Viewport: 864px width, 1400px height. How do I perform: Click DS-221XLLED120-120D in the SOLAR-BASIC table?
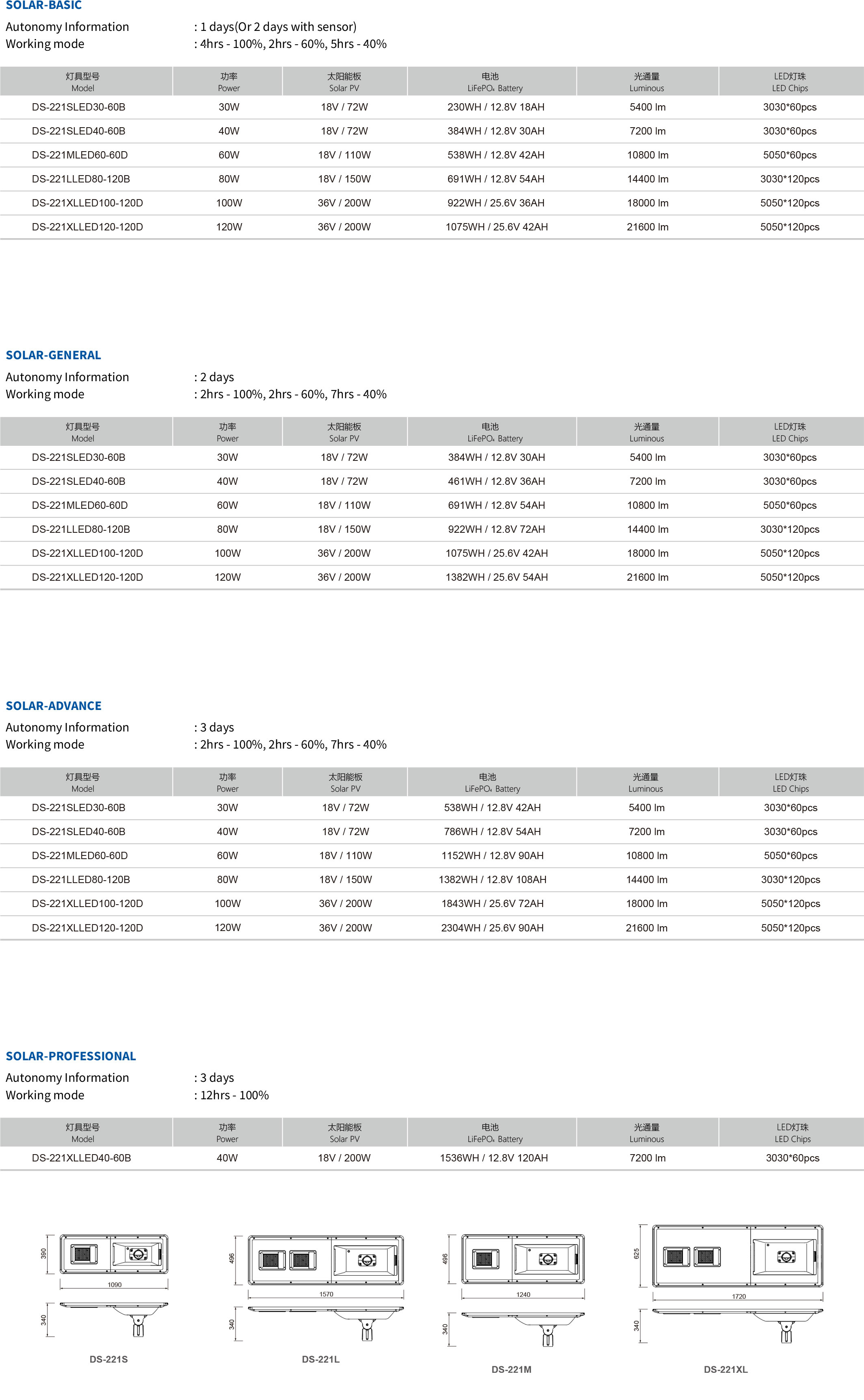coord(87,227)
